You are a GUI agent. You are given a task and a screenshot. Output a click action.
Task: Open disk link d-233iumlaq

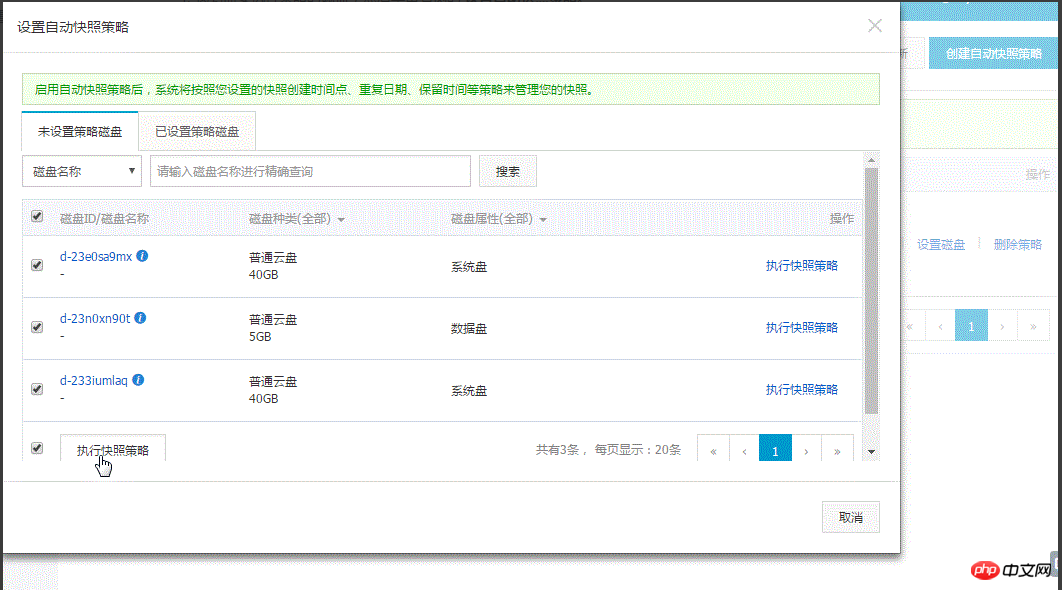(x=93, y=381)
